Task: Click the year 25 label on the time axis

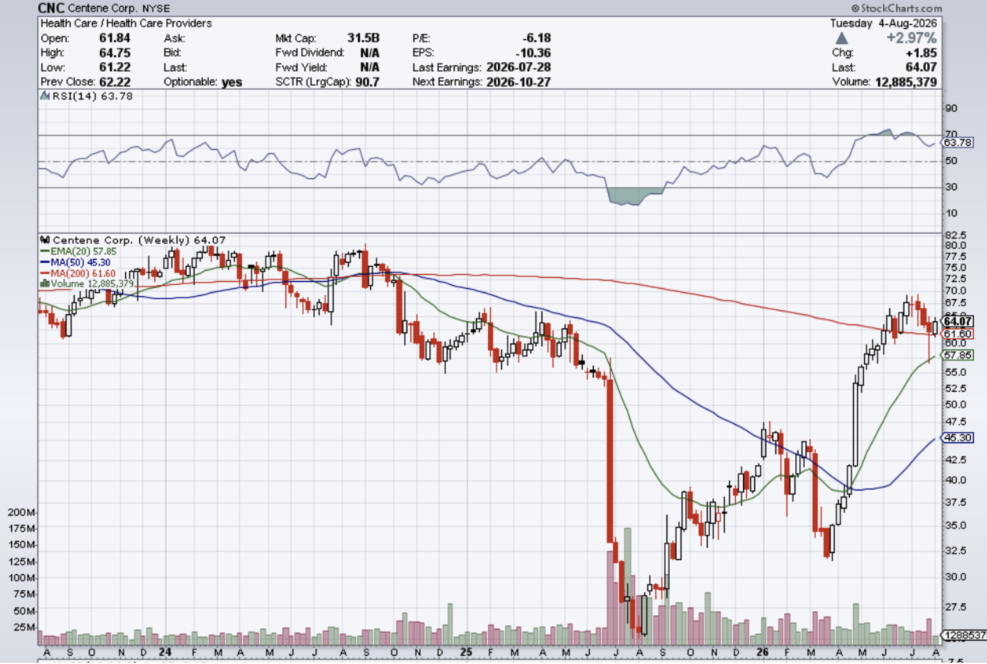Action: point(466,652)
